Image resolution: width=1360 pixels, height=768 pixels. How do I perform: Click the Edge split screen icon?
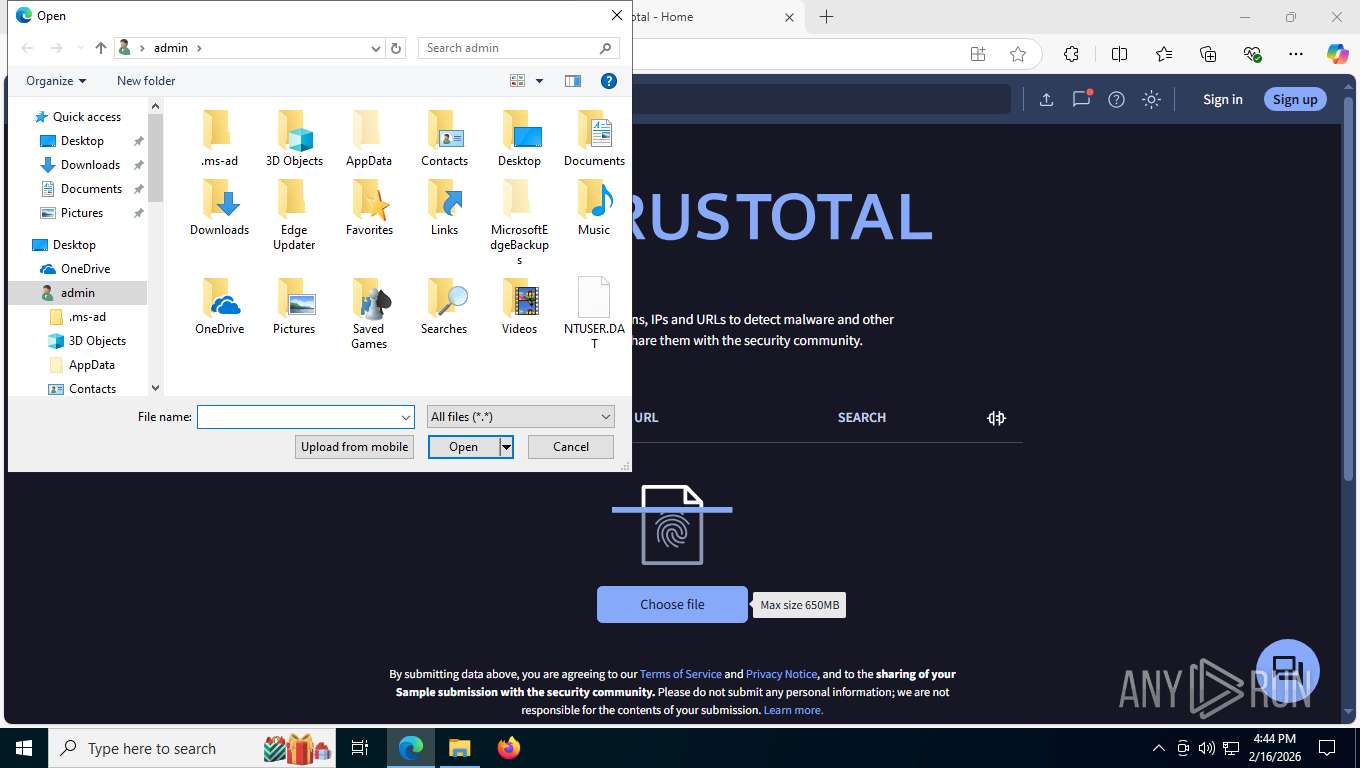coord(1119,54)
